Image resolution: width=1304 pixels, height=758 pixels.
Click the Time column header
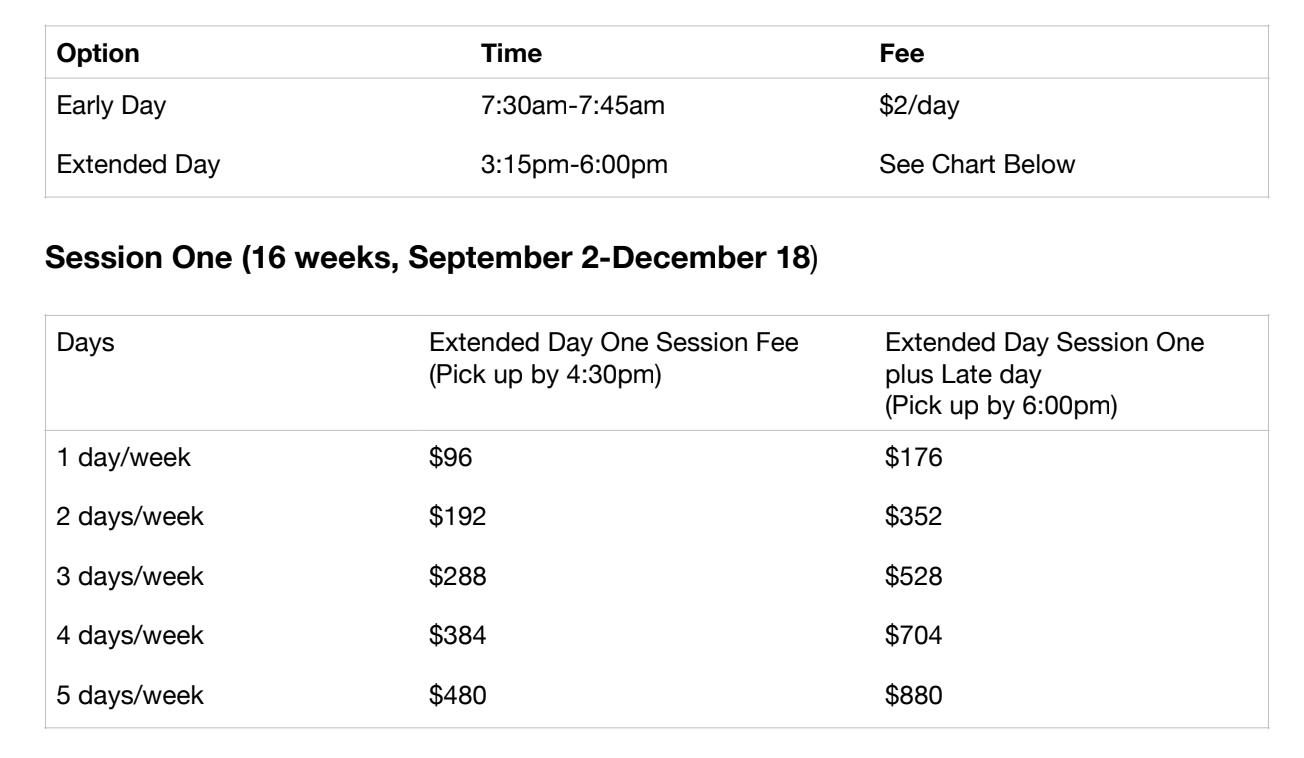511,54
